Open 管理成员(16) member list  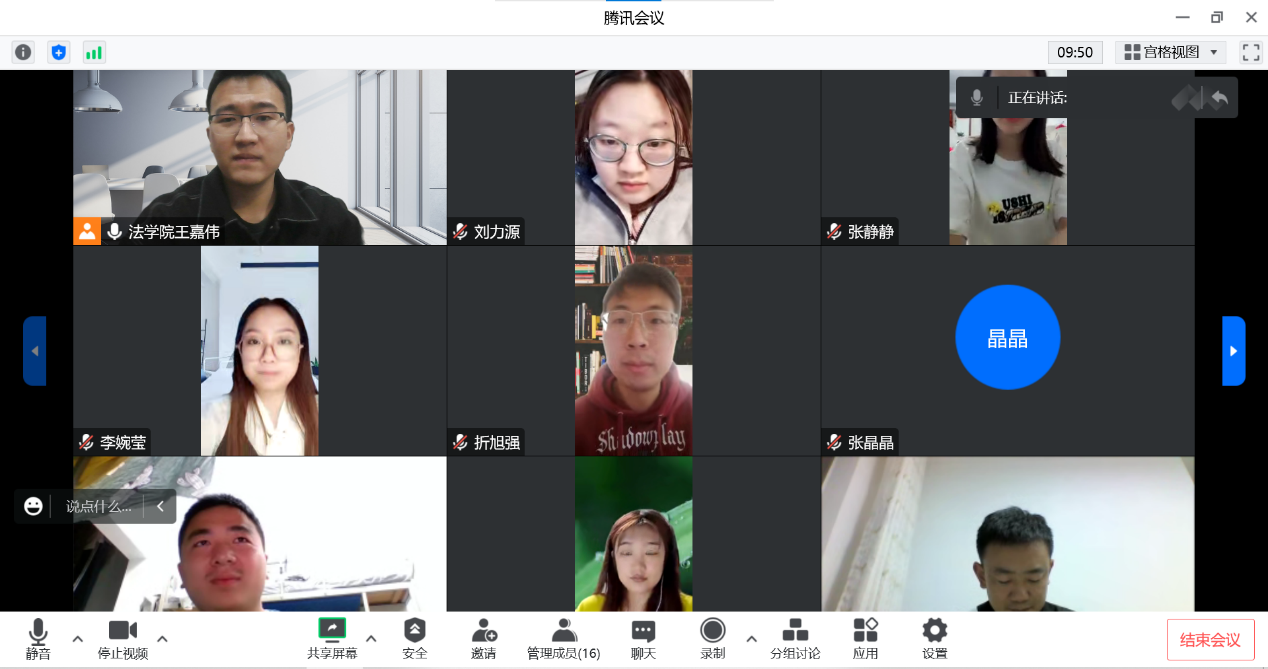click(563, 638)
